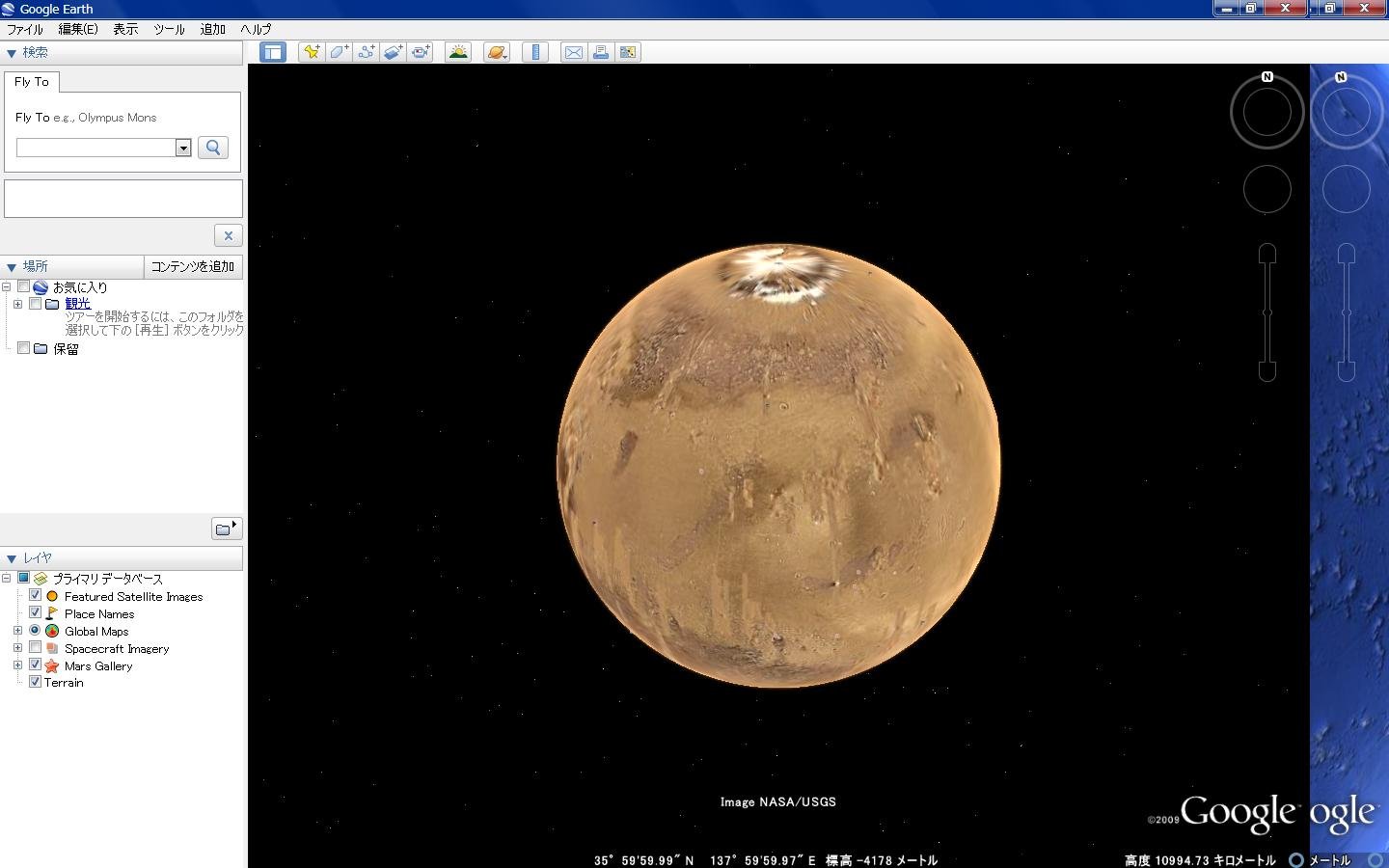This screenshot has height=868, width=1389.
Task: Click the Earth window zoom slider thumb
Action: (x=1347, y=312)
